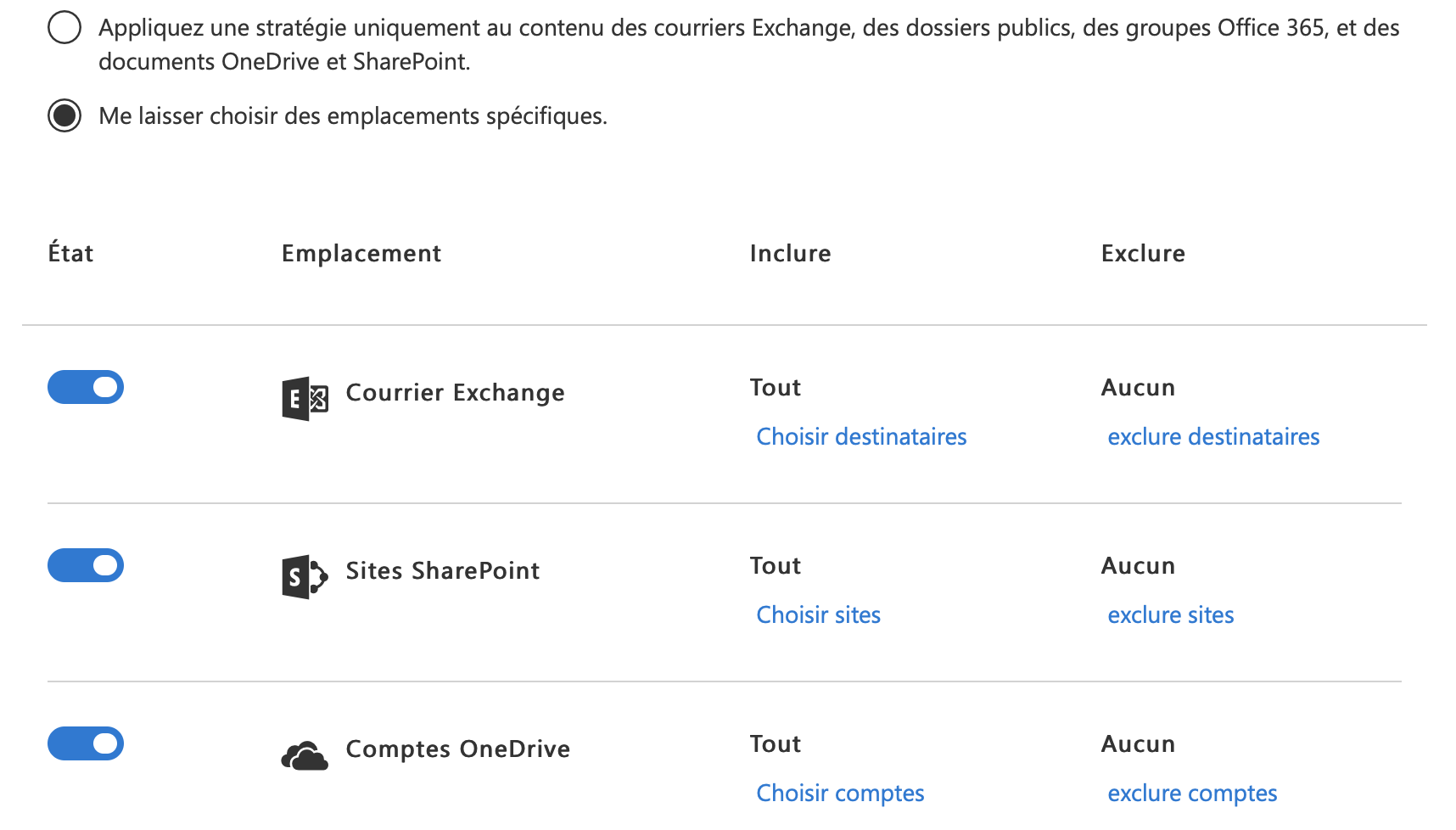Click the 'Comptes OneDrive' location label
The image size is (1456, 830).
457,749
